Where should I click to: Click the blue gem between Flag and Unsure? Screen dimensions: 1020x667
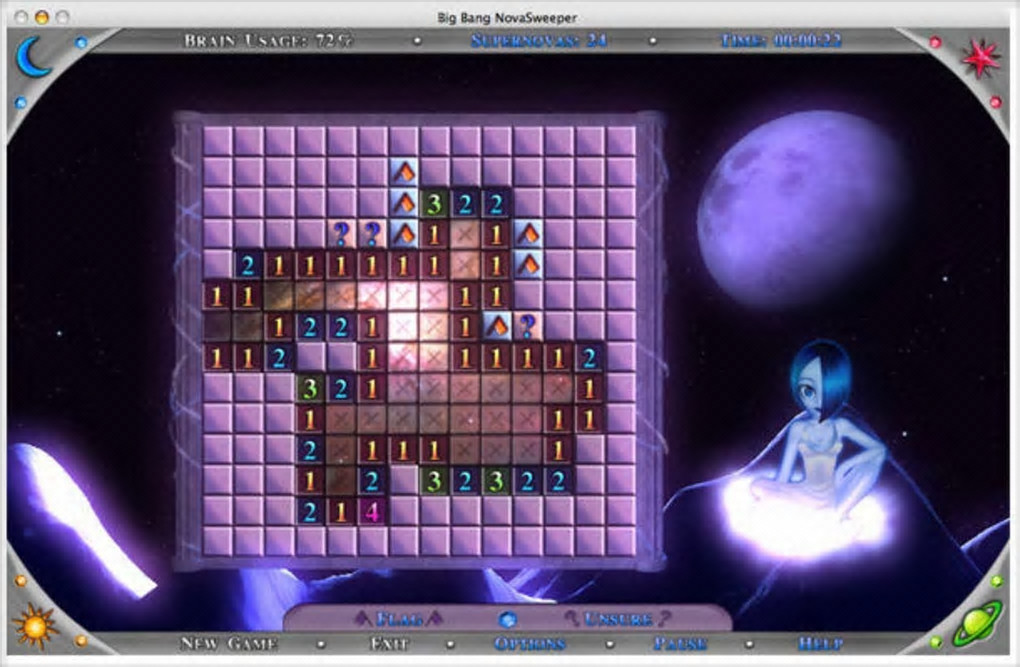(x=507, y=619)
